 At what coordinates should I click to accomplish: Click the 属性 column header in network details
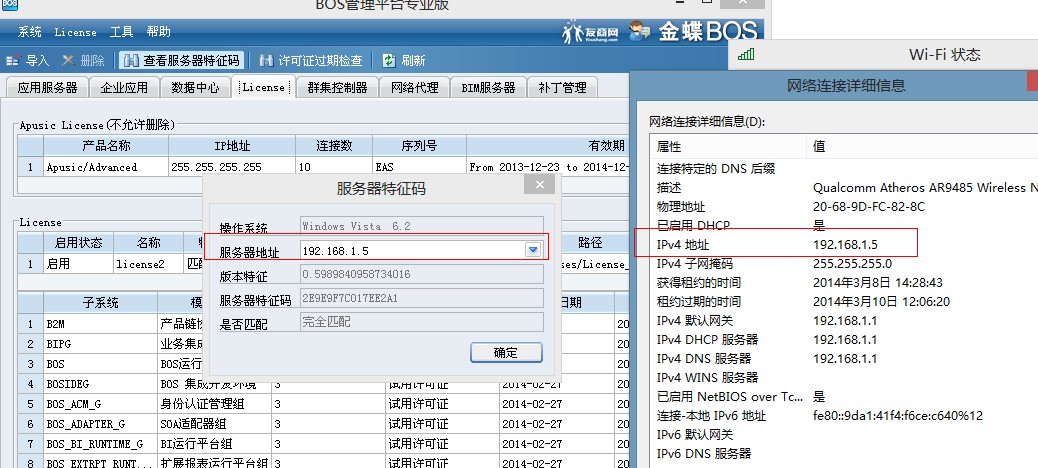(x=728, y=146)
